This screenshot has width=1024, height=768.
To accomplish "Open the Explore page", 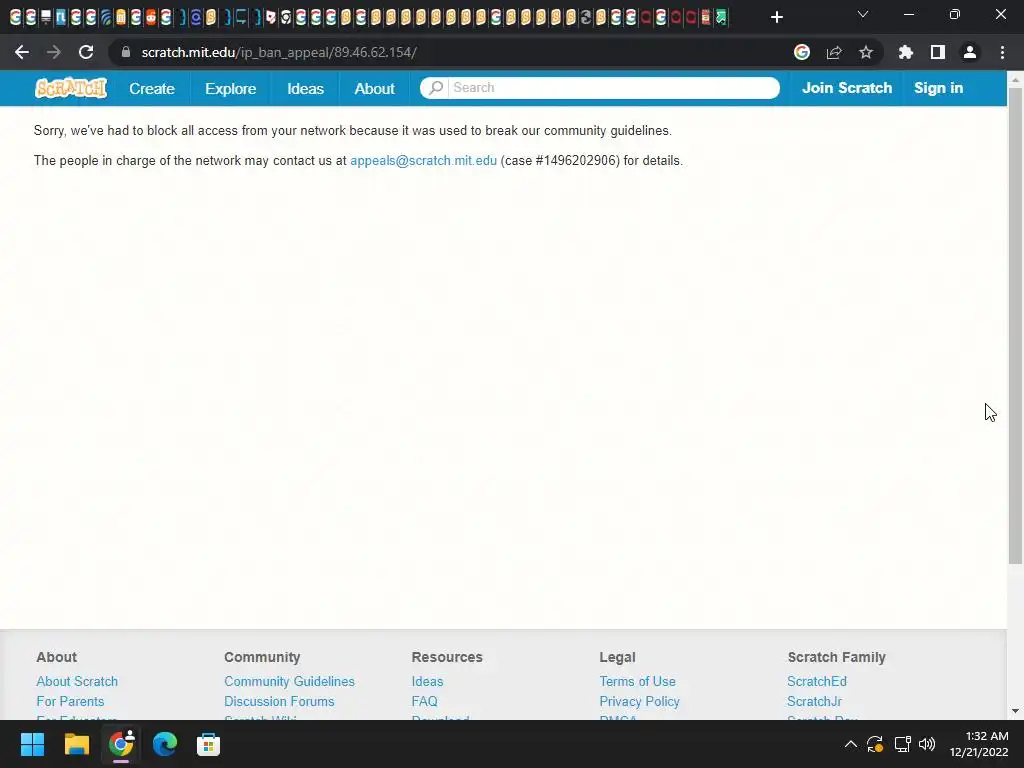I will tap(231, 88).
